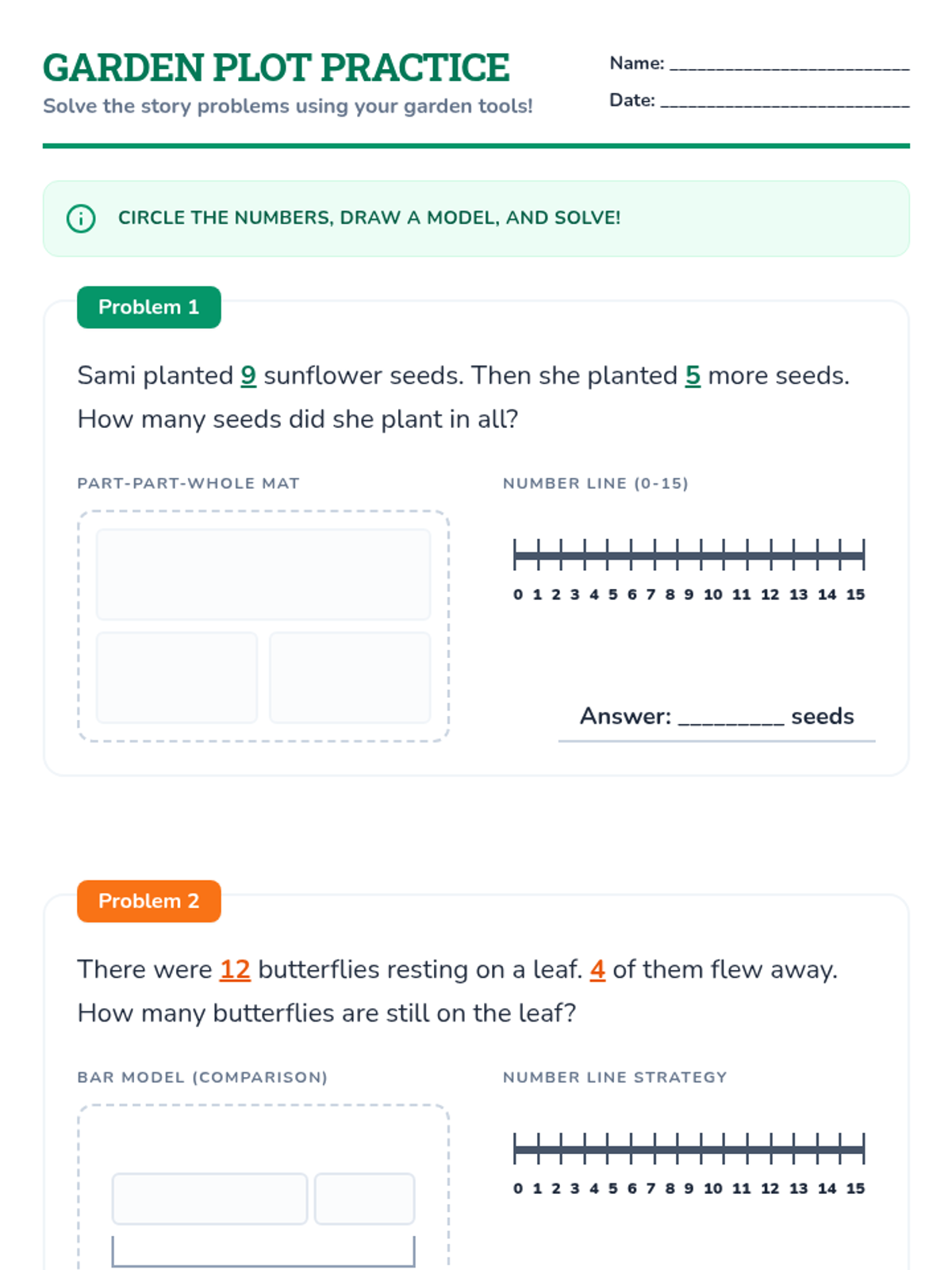The width and height of the screenshot is (952, 1270).
Task: Select underlined number 12 in Problem 2
Action: point(235,969)
